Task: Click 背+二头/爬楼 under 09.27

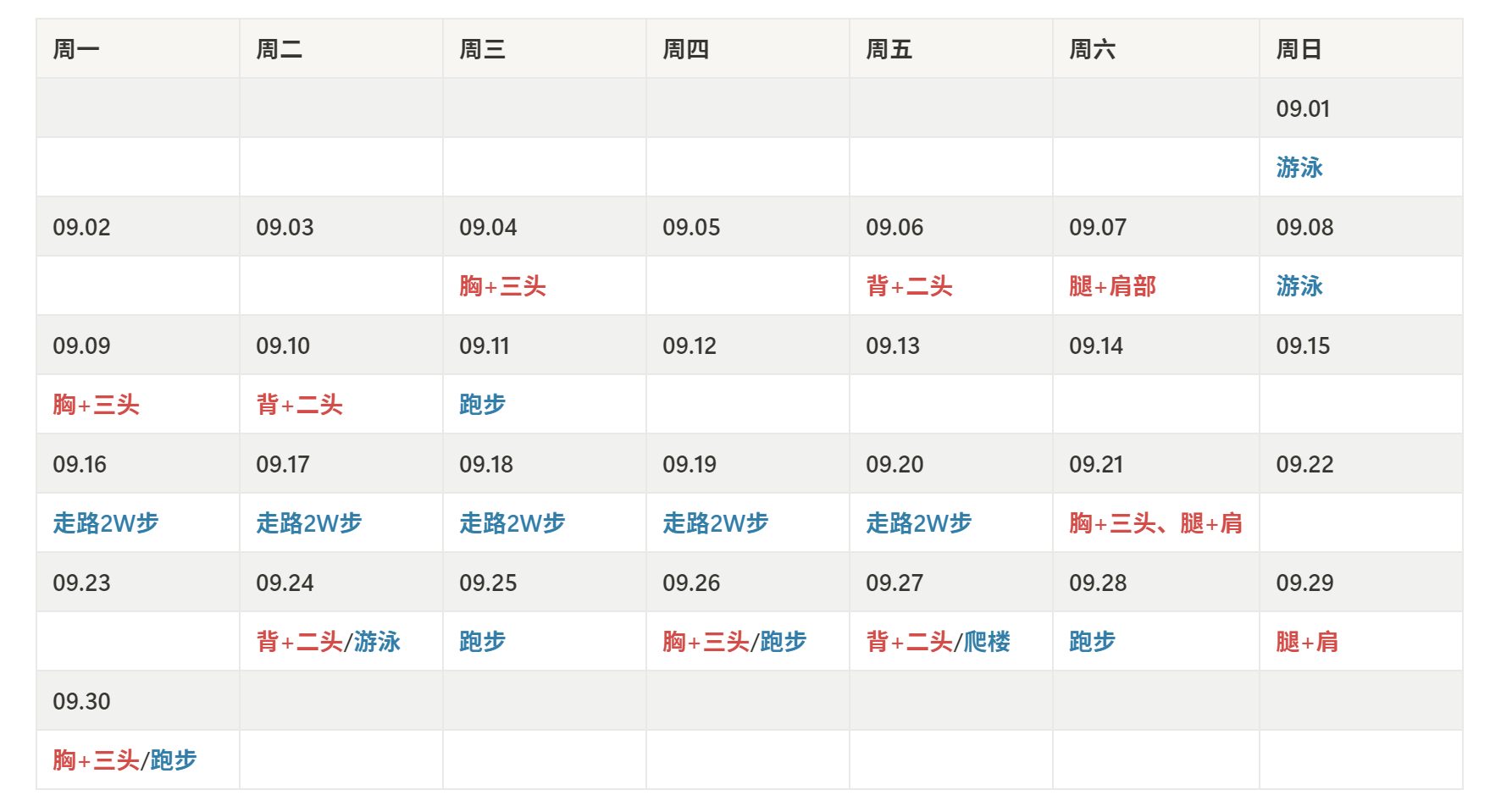Action: tap(939, 642)
